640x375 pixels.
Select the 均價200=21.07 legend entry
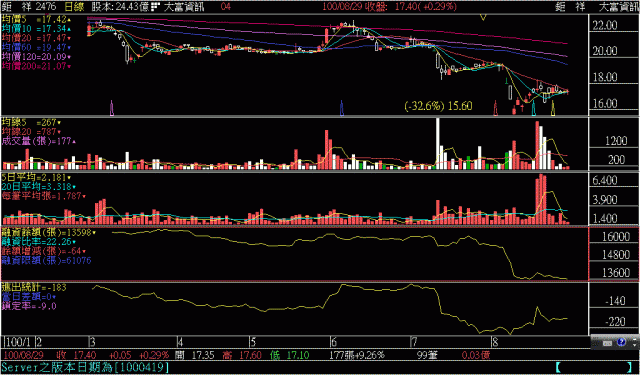pos(36,66)
